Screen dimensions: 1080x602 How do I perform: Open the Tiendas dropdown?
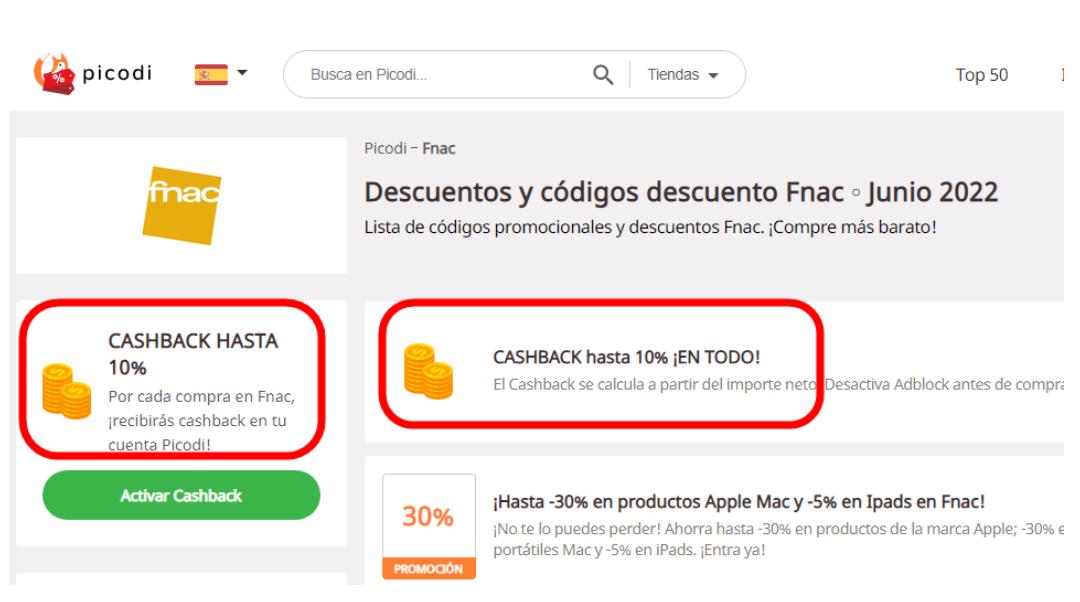pyautogui.click(x=683, y=74)
